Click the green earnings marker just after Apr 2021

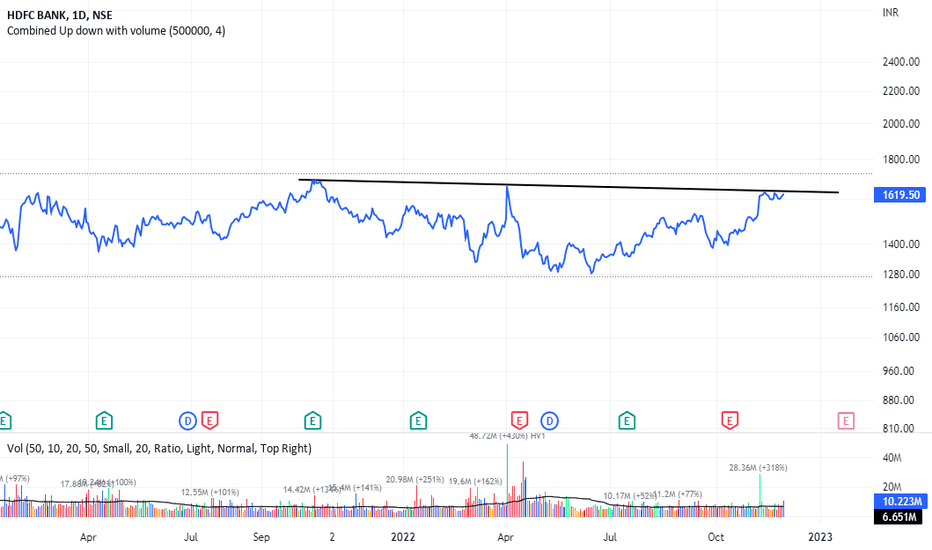tap(104, 421)
